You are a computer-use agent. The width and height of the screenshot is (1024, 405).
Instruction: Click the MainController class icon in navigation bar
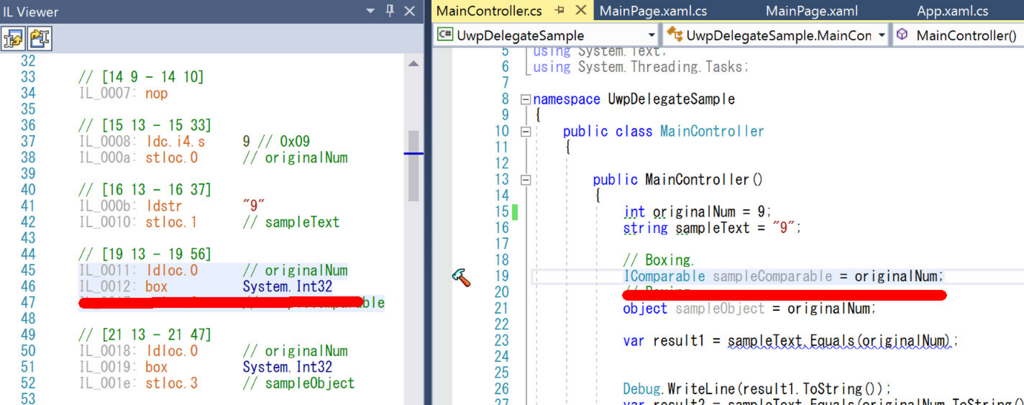point(674,35)
